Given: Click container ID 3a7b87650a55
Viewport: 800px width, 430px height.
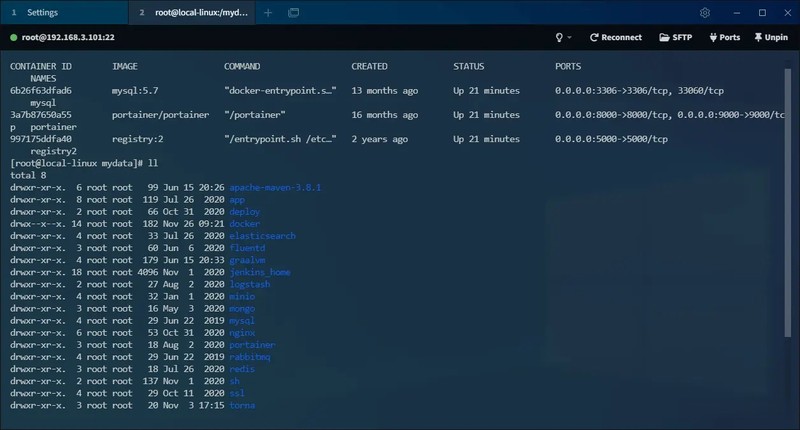Looking at the screenshot, I should coord(41,115).
